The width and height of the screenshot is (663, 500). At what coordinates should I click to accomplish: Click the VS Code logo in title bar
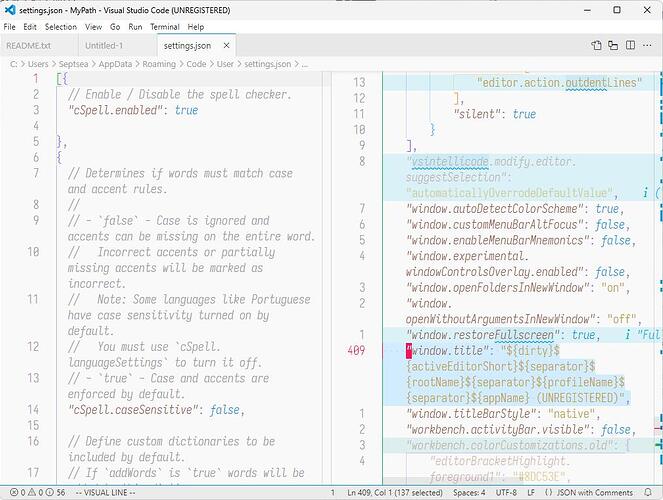point(9,9)
